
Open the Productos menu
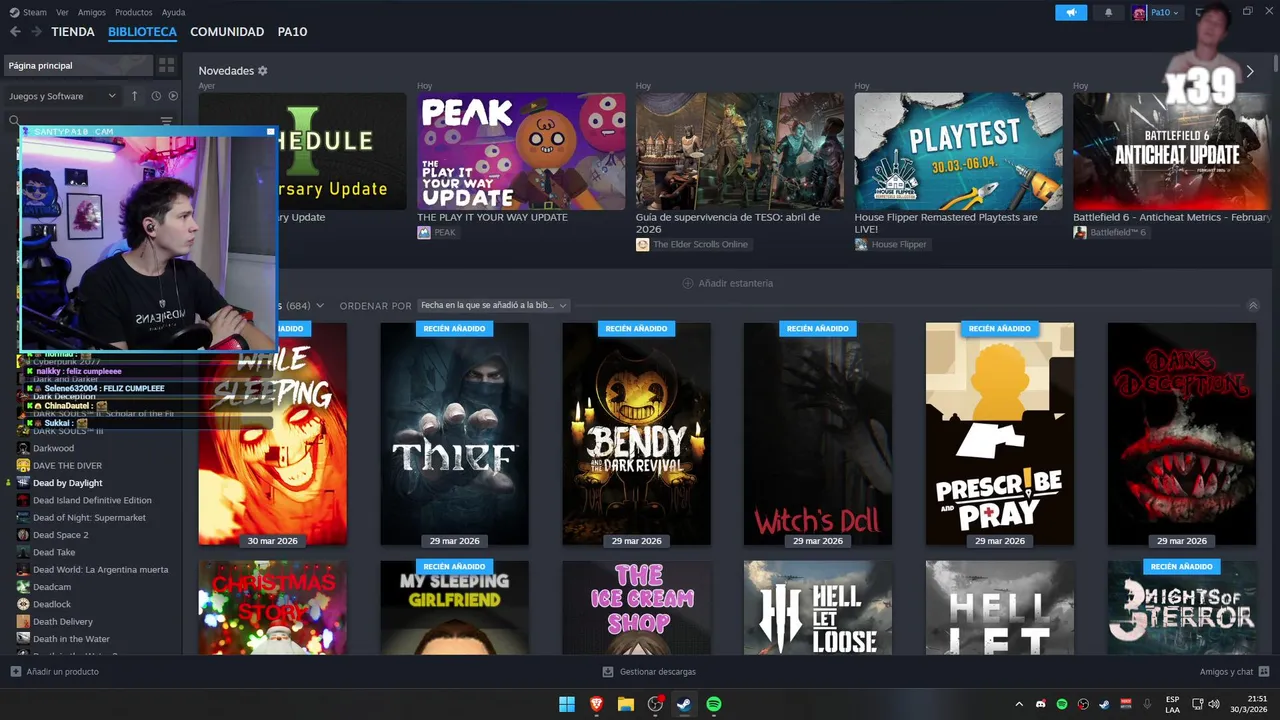click(x=134, y=12)
